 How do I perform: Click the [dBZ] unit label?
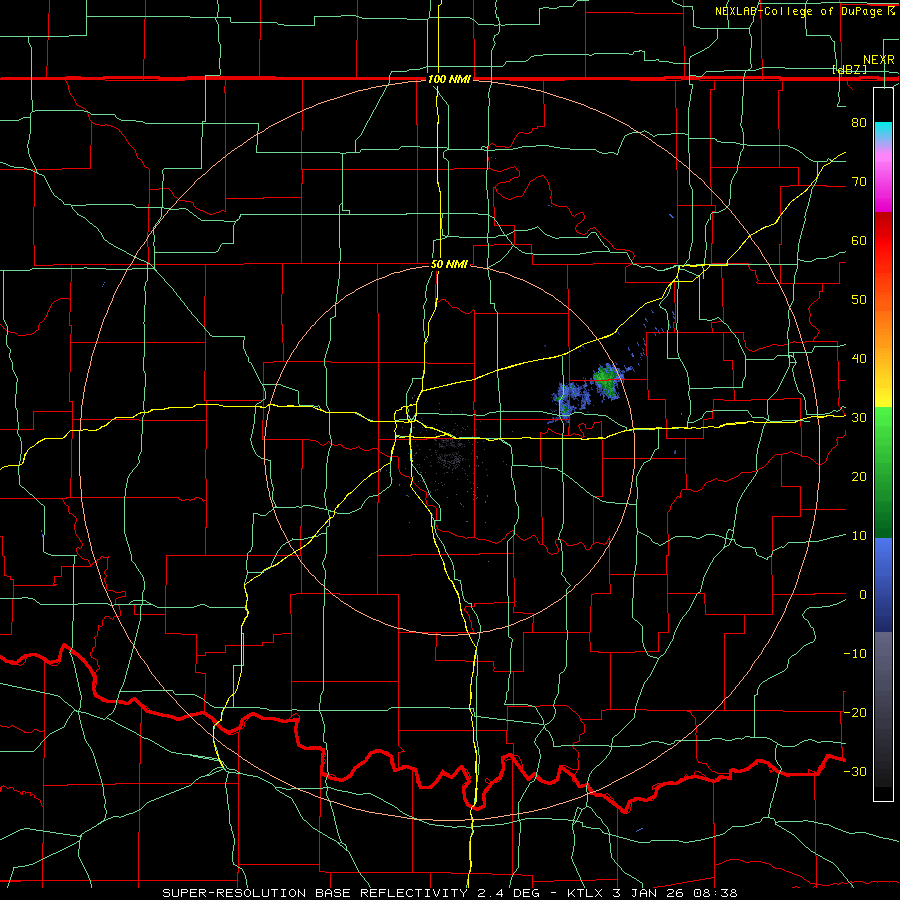point(849,69)
